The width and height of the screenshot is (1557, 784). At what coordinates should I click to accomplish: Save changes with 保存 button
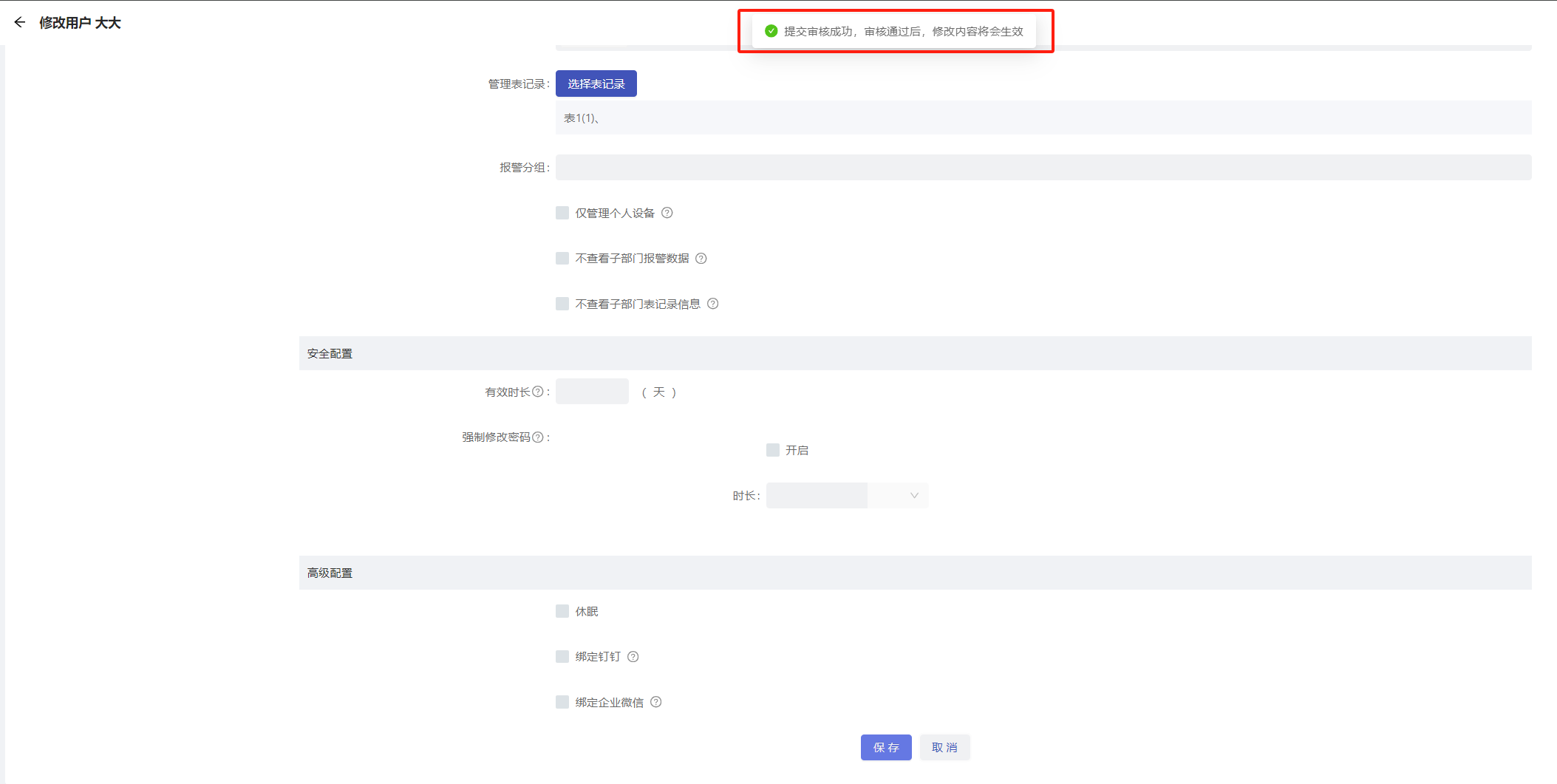click(x=886, y=747)
